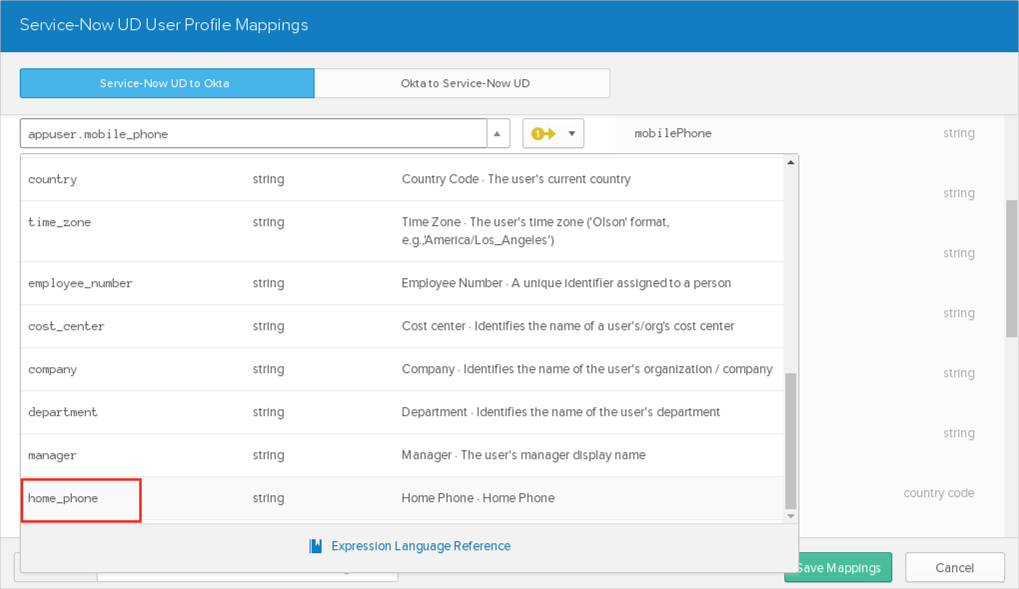Cancel the profile mappings dialog

click(954, 567)
